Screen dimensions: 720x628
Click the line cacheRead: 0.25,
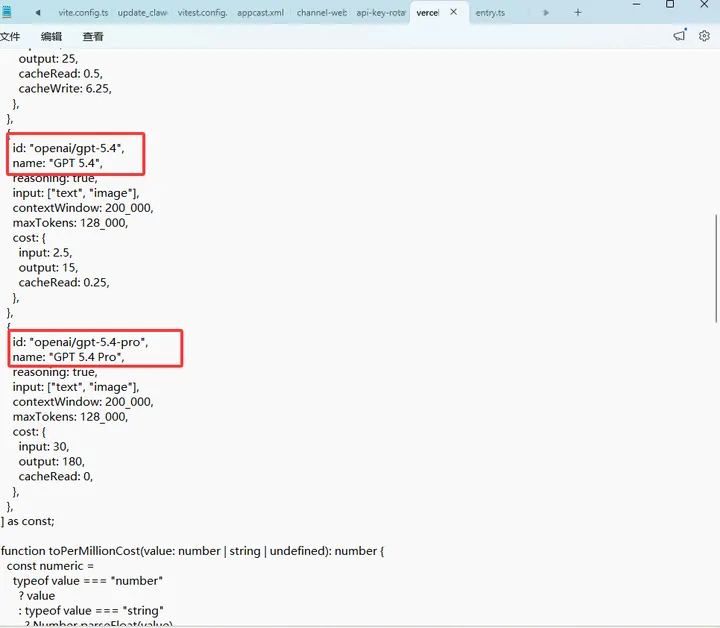coord(64,282)
